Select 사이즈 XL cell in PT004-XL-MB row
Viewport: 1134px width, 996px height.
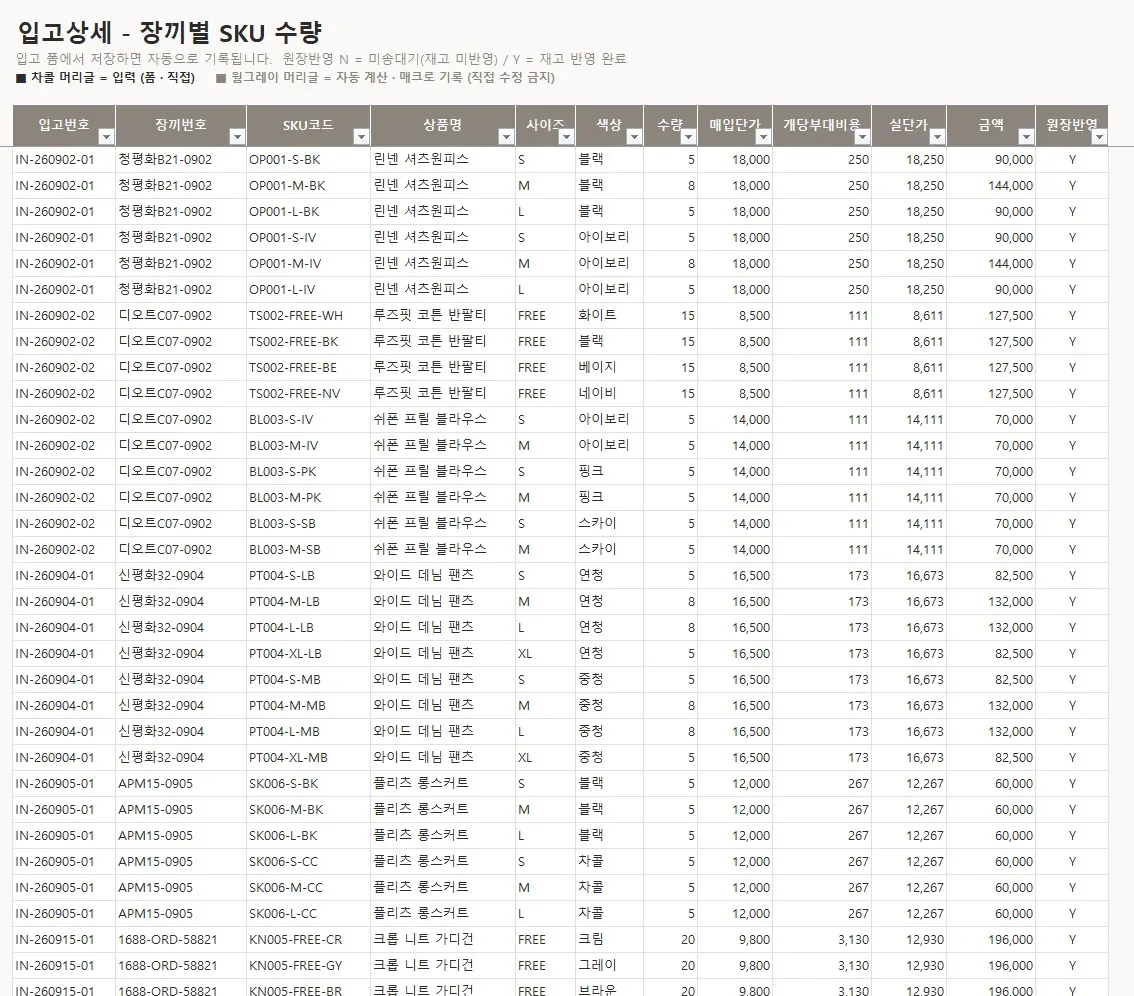point(545,759)
